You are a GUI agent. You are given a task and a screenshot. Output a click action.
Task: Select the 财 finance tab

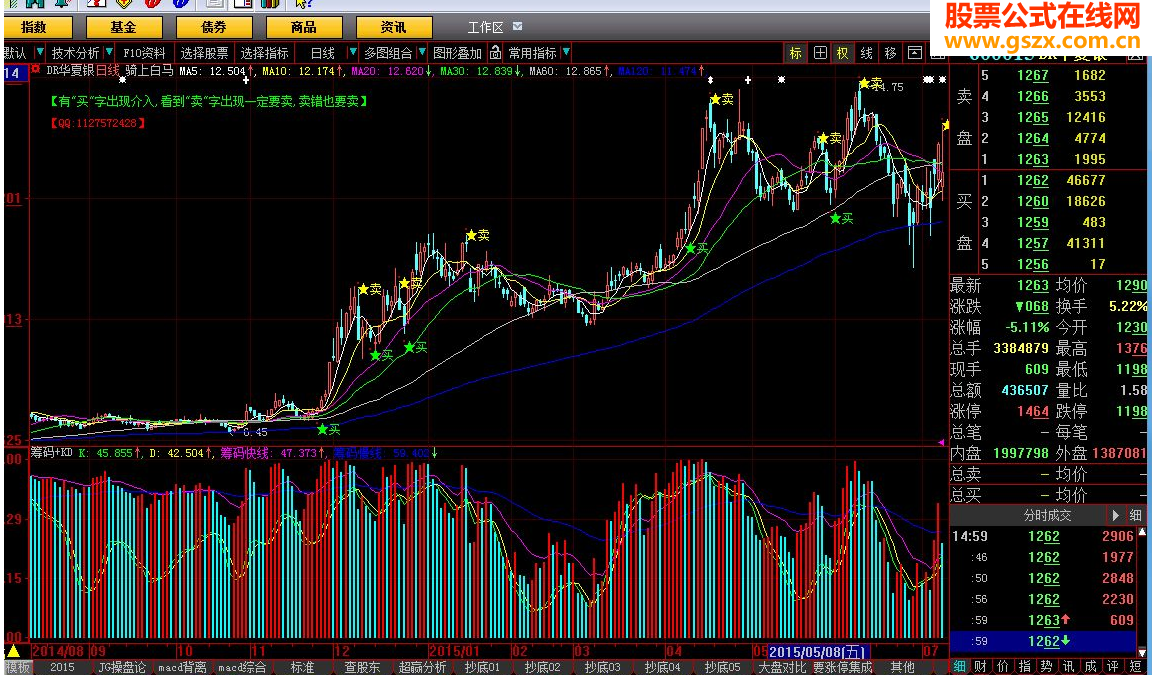982,666
